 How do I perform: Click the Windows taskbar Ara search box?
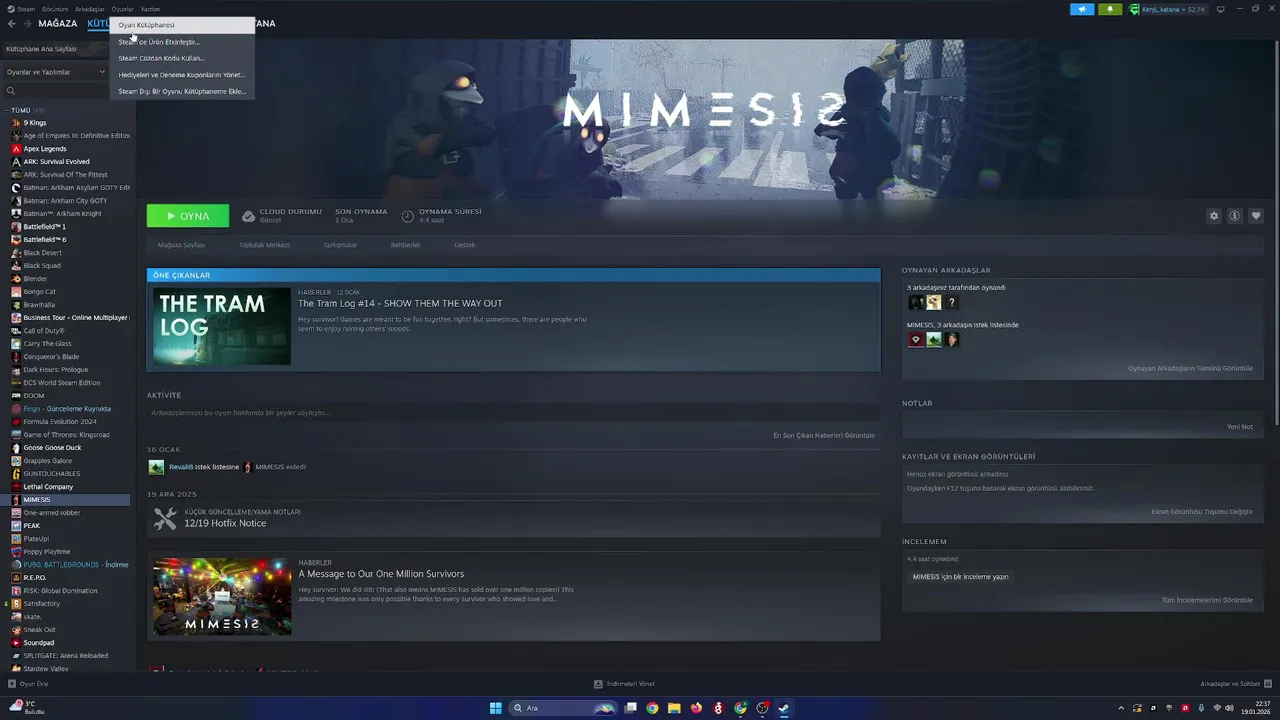pyautogui.click(x=562, y=708)
